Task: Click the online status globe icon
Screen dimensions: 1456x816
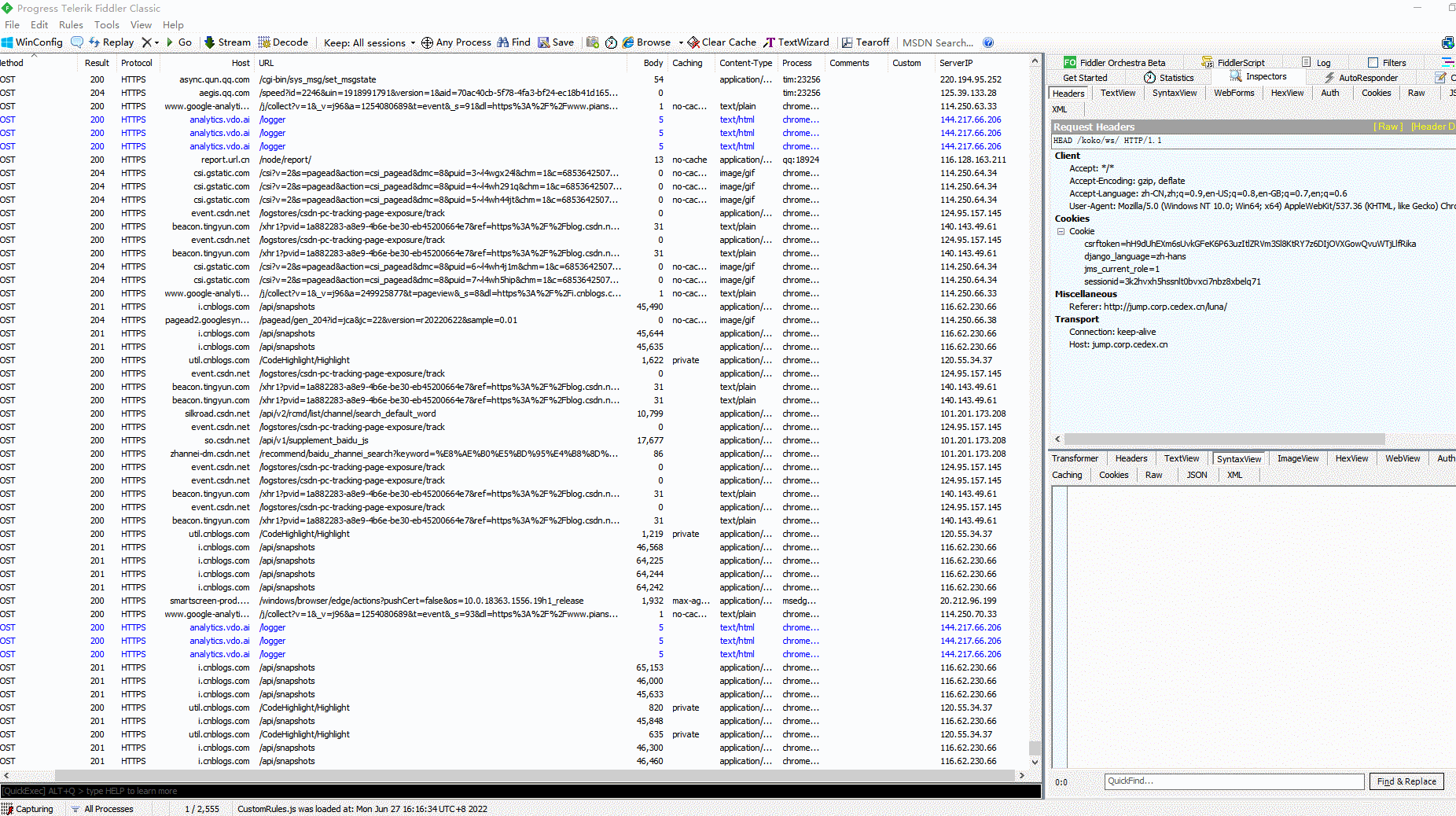Action: (x=1447, y=42)
